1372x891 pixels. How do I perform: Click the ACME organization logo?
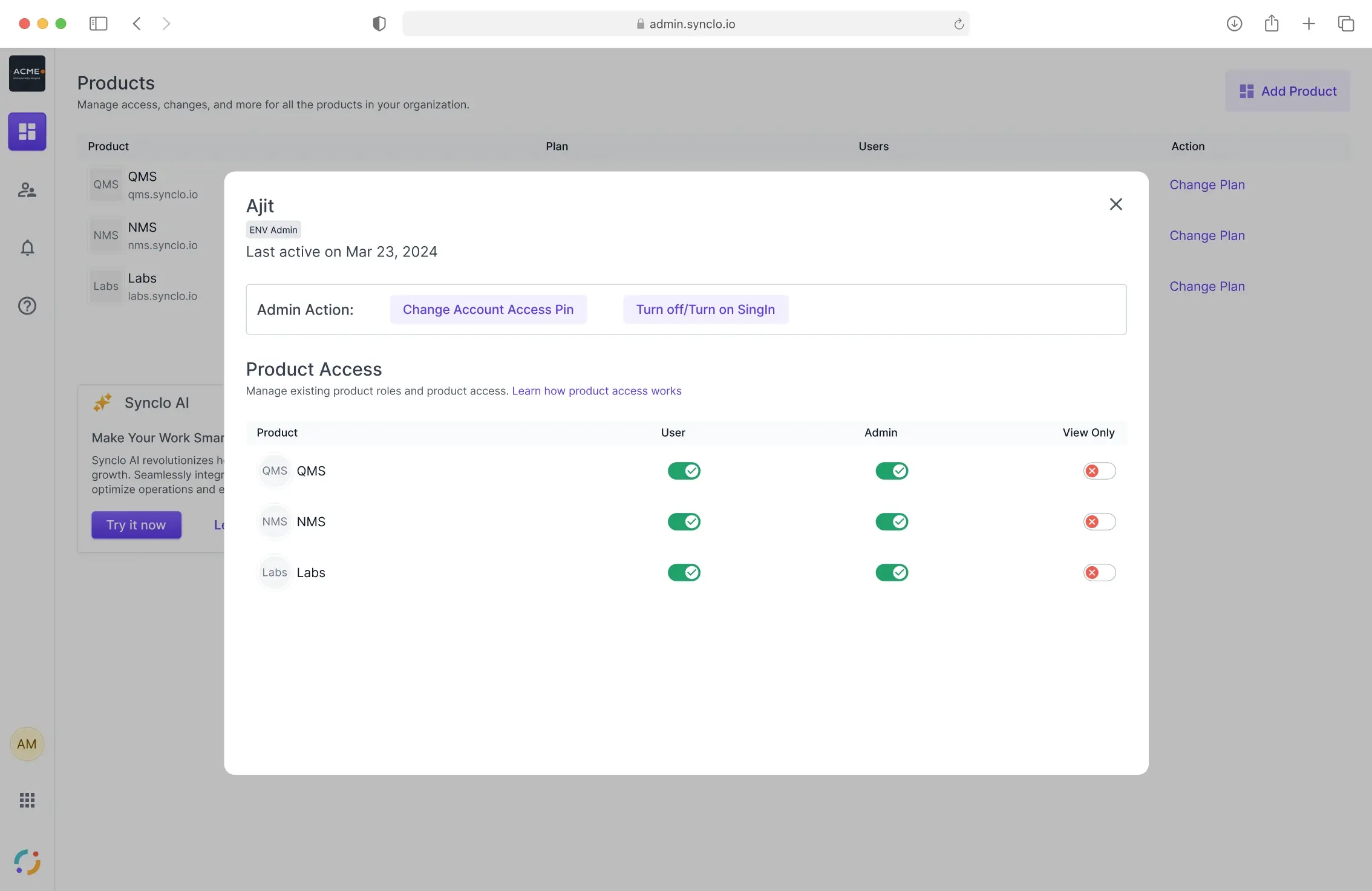(x=27, y=73)
